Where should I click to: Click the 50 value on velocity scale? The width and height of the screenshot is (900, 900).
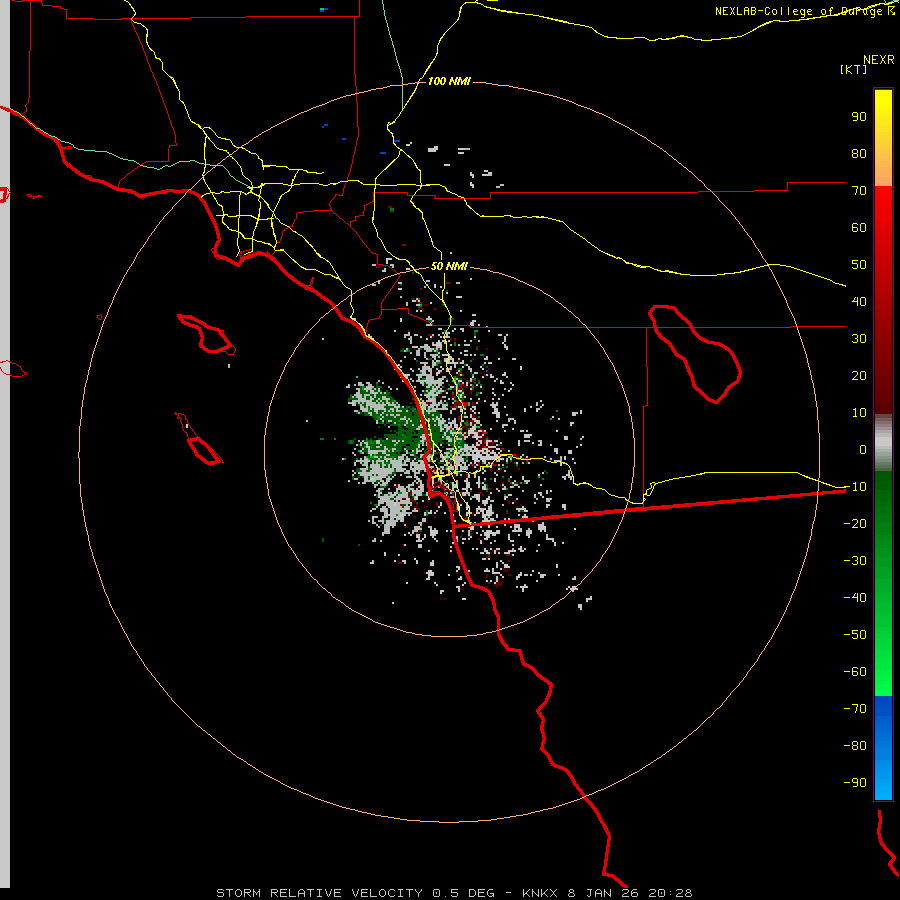tap(859, 265)
